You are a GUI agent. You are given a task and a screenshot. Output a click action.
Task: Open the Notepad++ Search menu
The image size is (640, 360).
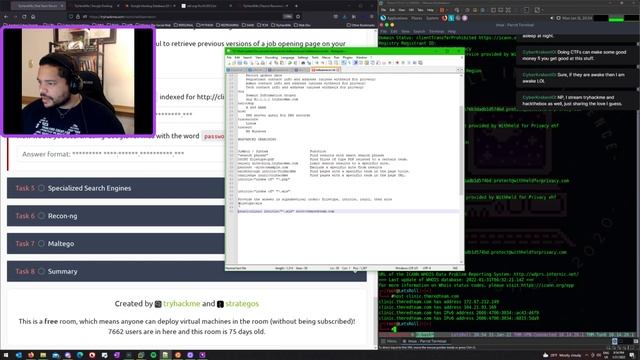(247, 58)
